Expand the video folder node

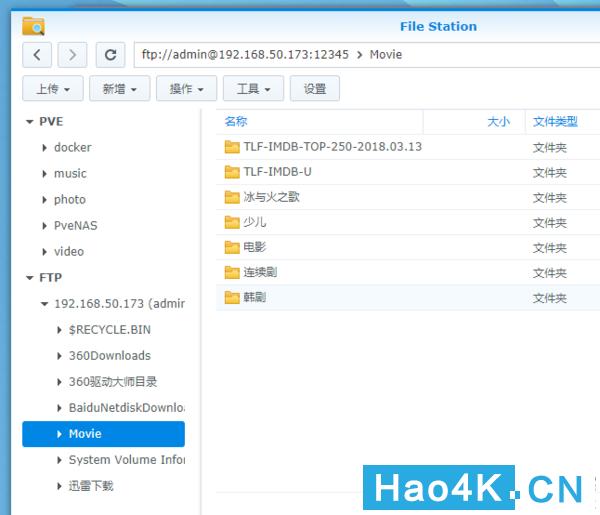(44, 252)
